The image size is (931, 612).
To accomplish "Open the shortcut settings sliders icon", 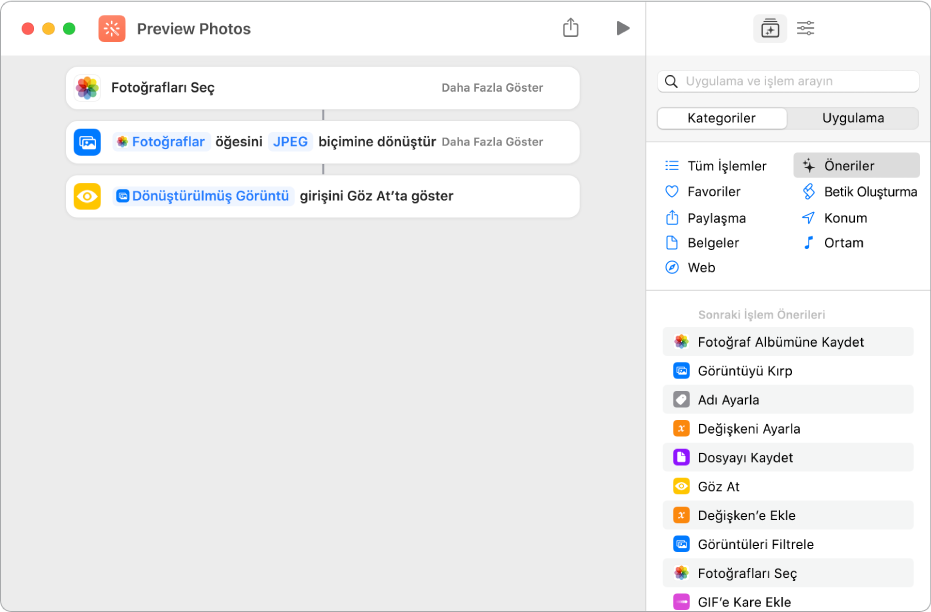I will (x=806, y=29).
